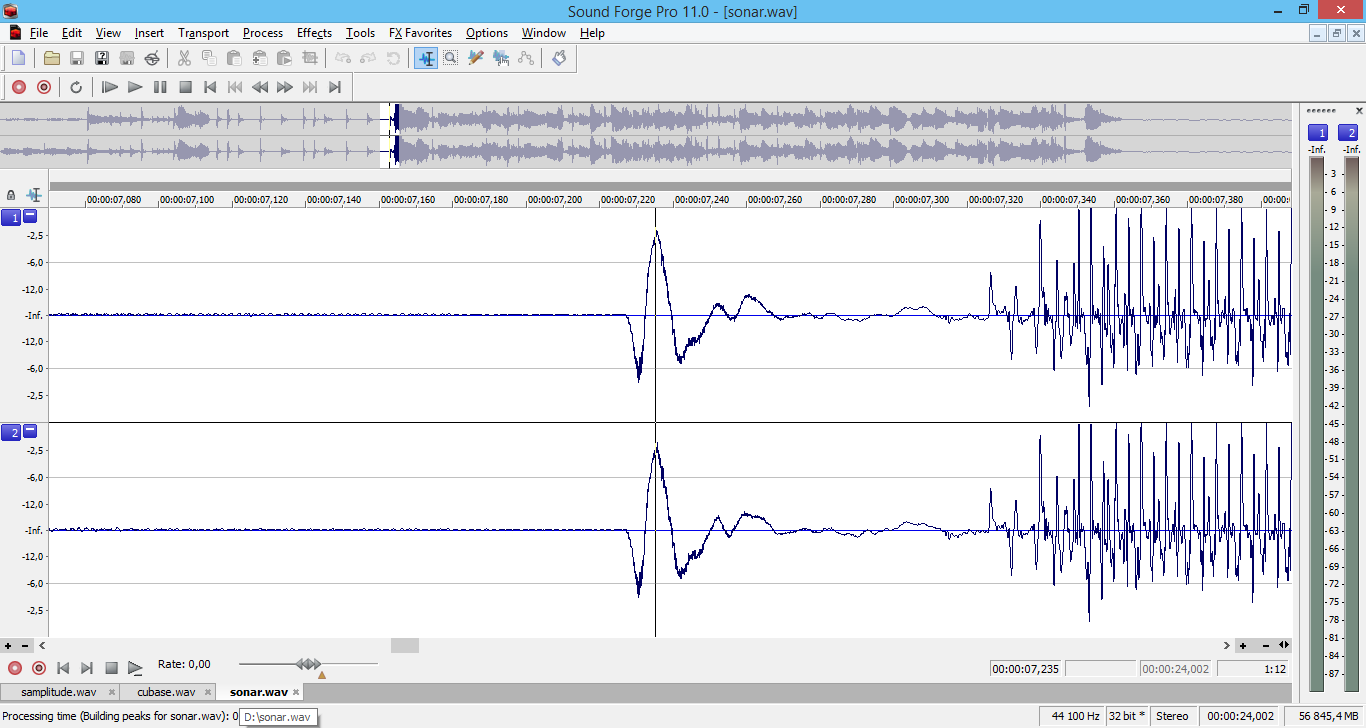Image resolution: width=1366 pixels, height=728 pixels.
Task: Switch to samplitude.wav tab
Action: coord(59,692)
